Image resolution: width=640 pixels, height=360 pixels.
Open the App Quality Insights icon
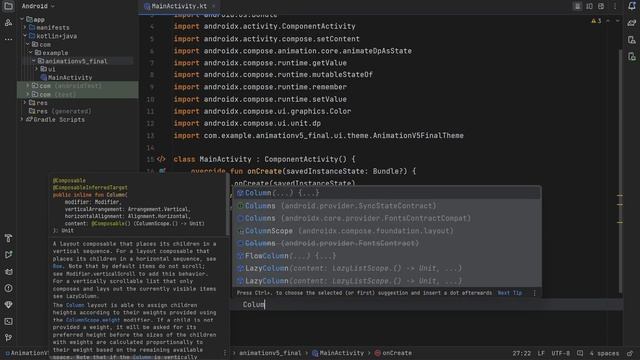pos(8,304)
